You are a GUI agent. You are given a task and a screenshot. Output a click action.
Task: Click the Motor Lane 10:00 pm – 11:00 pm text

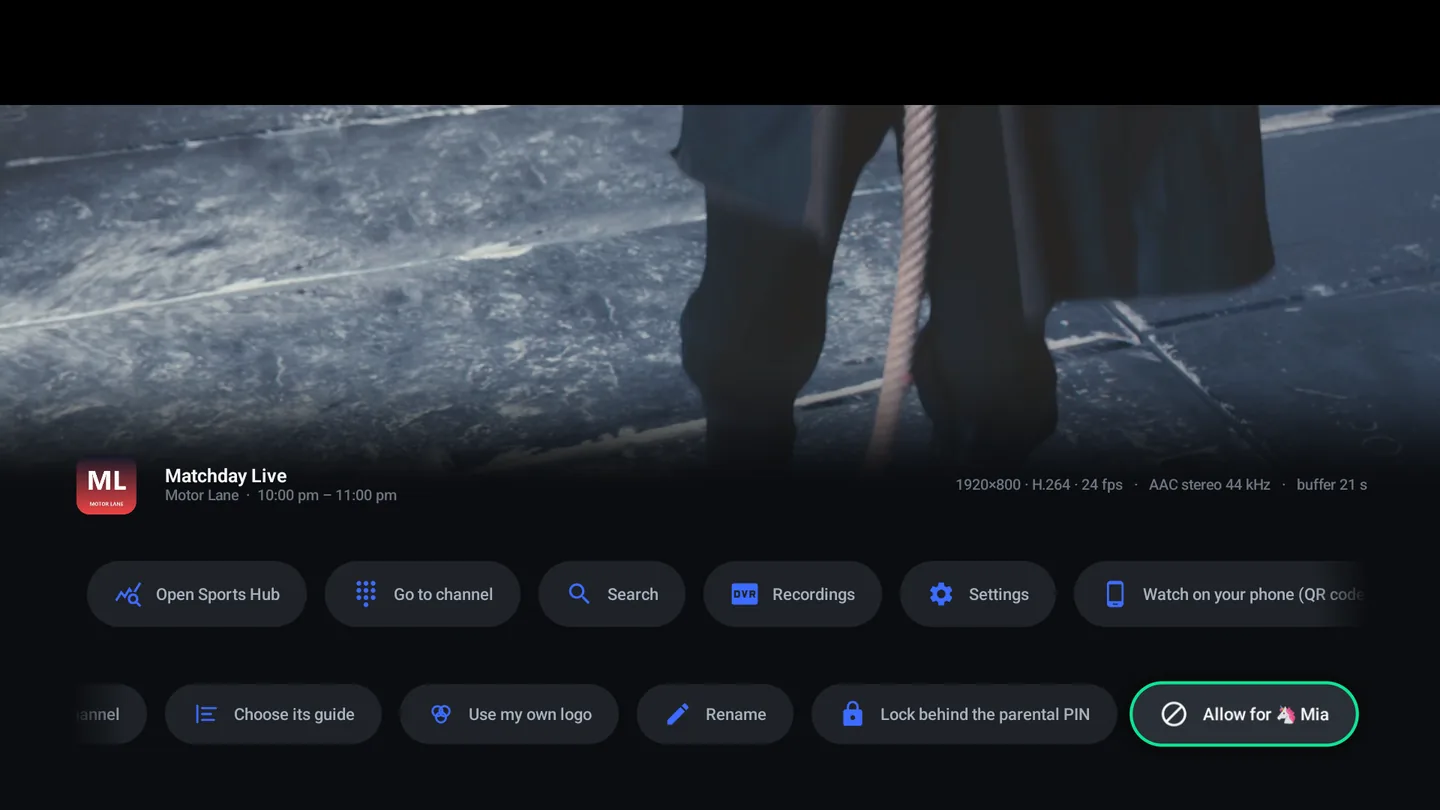click(x=281, y=495)
